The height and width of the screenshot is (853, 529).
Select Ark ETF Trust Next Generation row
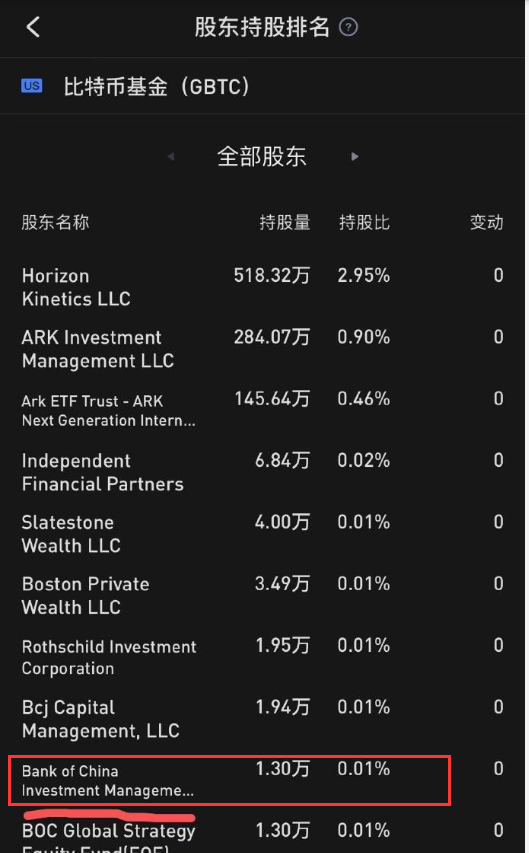pos(263,411)
